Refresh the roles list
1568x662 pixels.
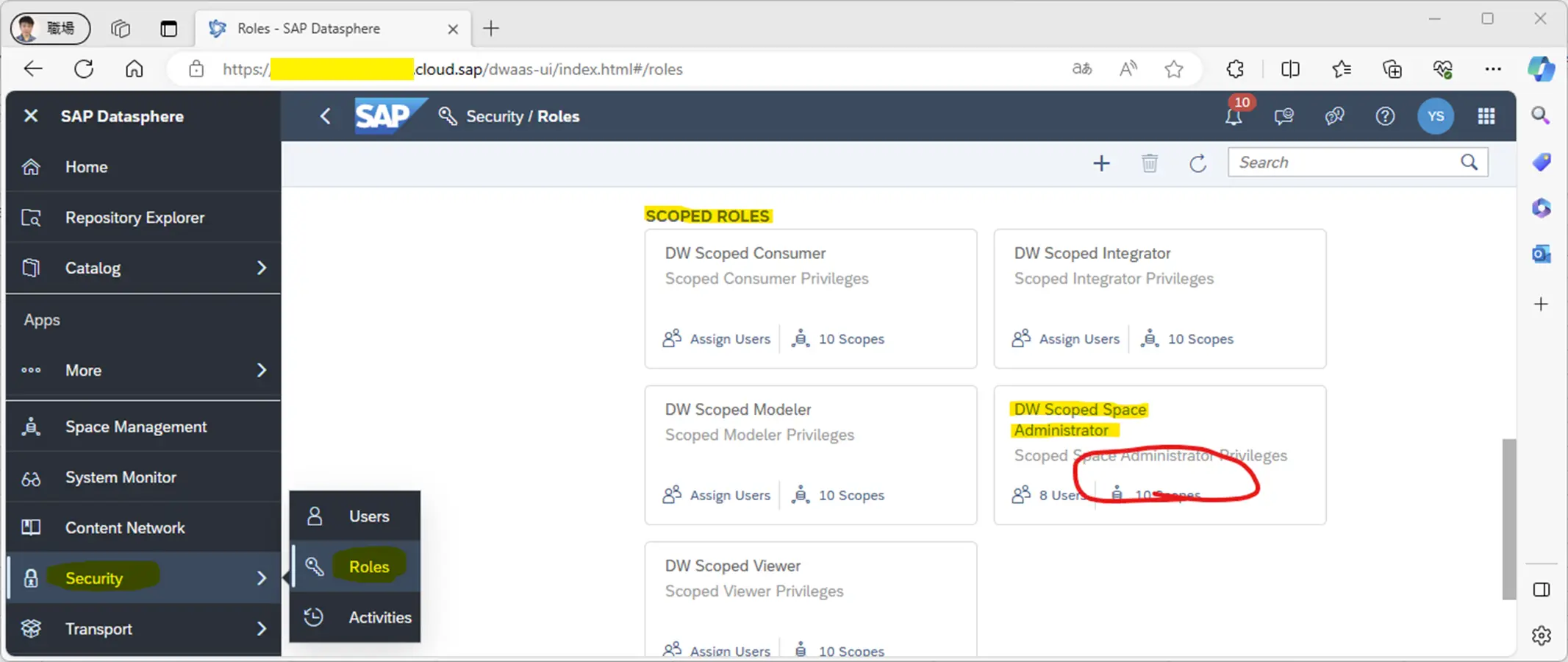pos(1198,163)
